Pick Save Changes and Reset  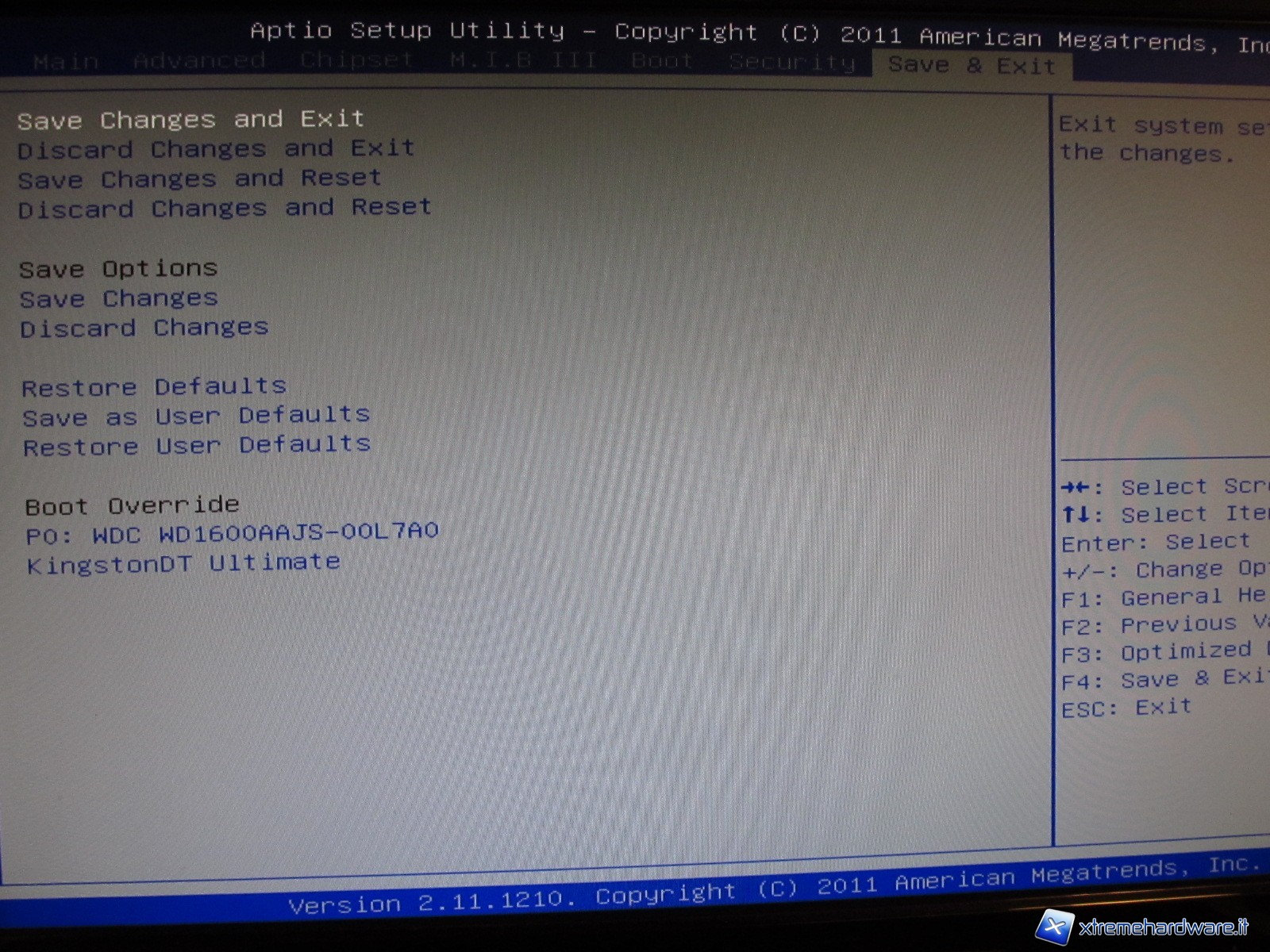point(199,178)
